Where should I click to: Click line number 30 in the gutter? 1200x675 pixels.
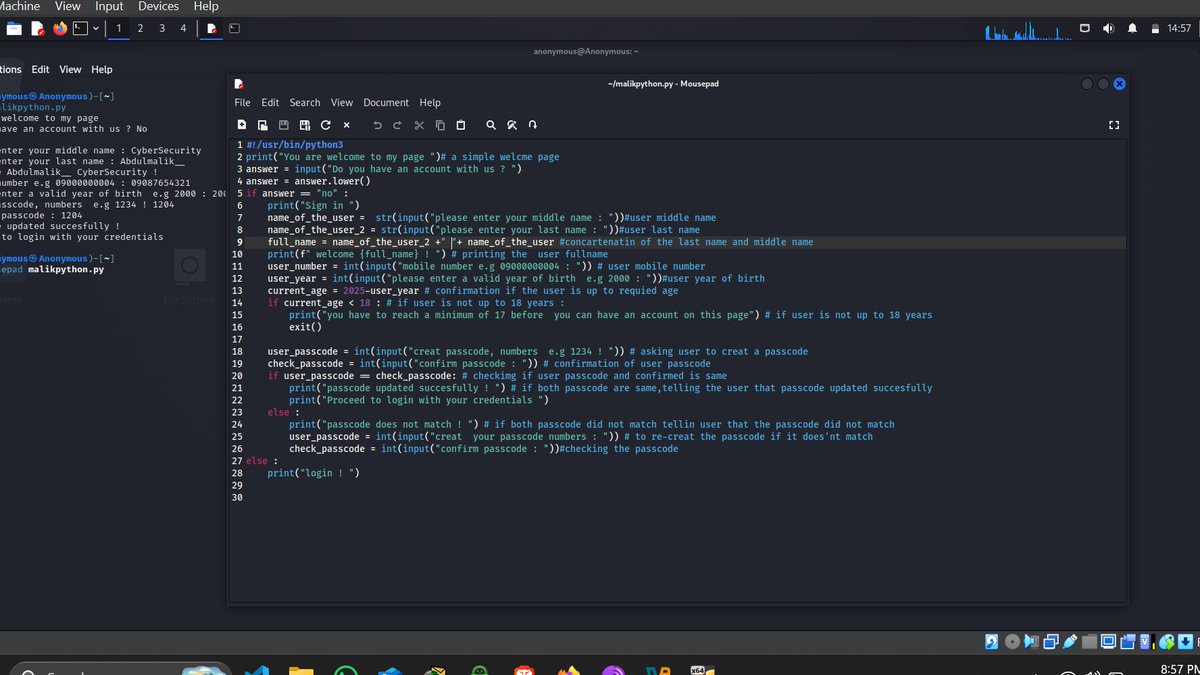(x=237, y=497)
